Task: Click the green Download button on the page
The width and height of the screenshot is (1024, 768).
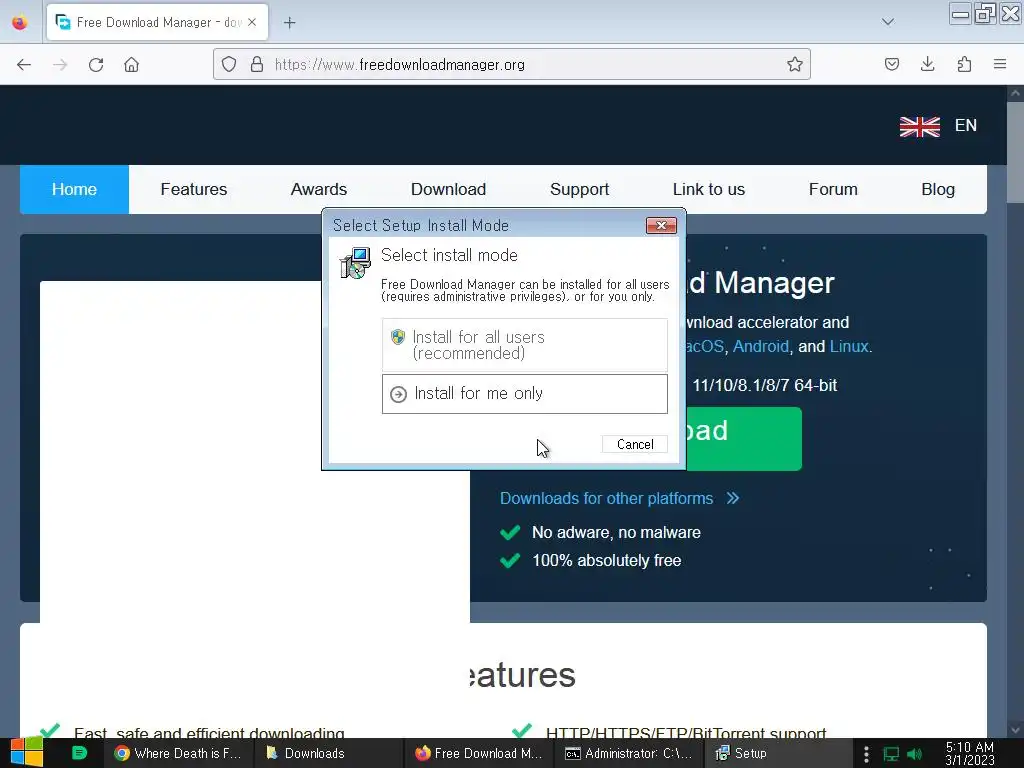Action: click(743, 439)
